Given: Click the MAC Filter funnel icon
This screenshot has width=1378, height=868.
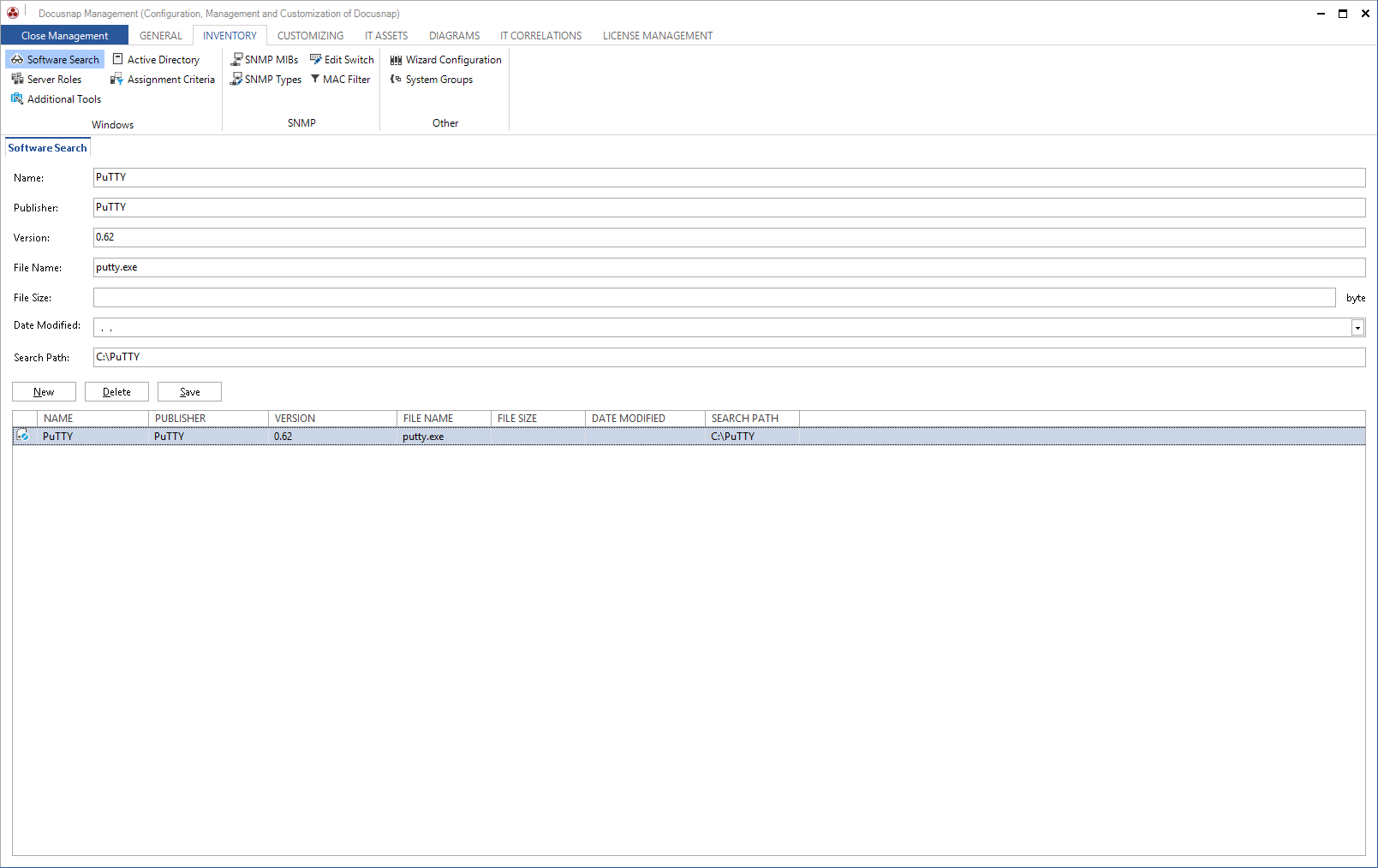Looking at the screenshot, I should pos(315,79).
